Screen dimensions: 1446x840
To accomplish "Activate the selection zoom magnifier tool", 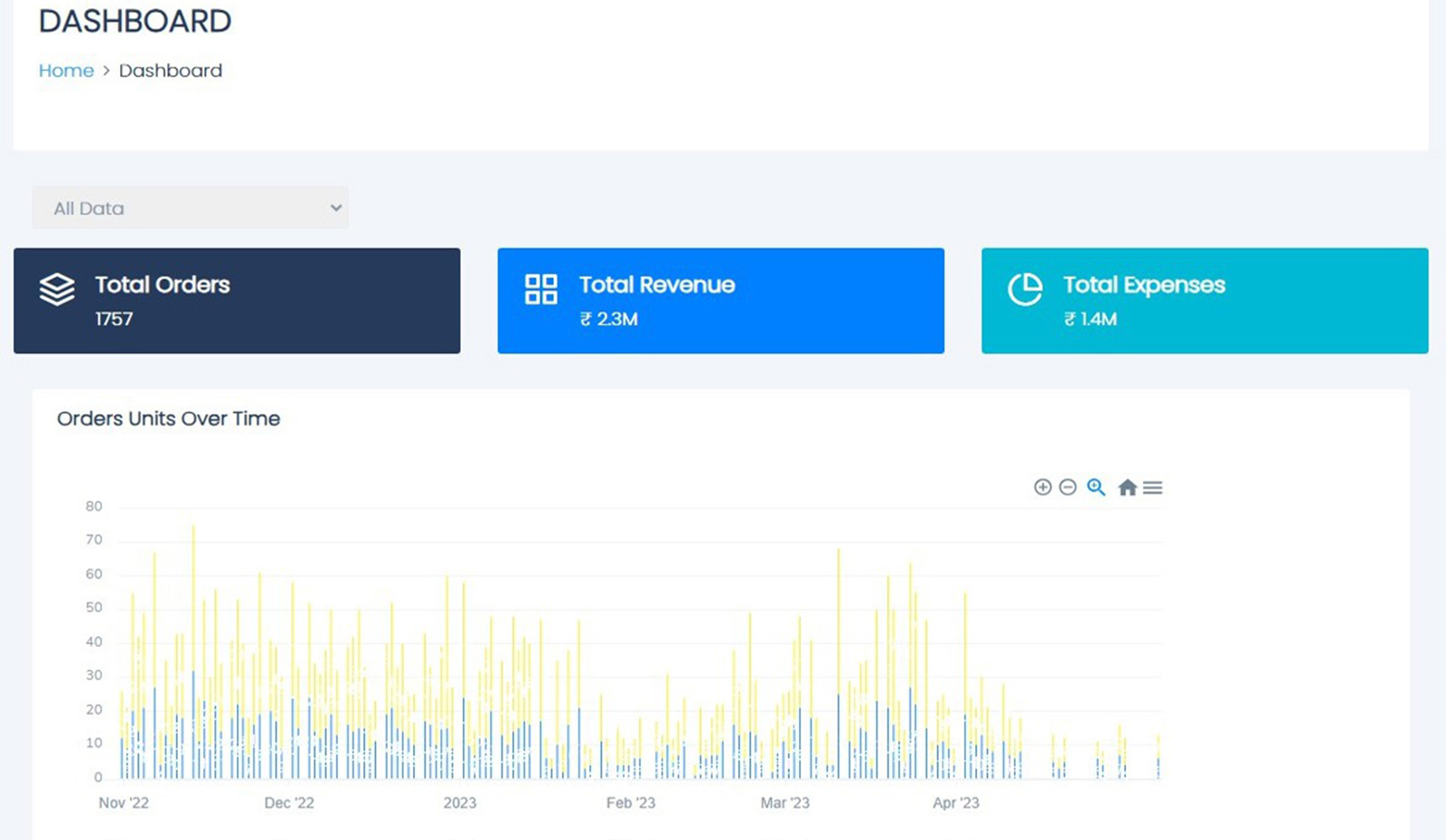I will coord(1095,488).
